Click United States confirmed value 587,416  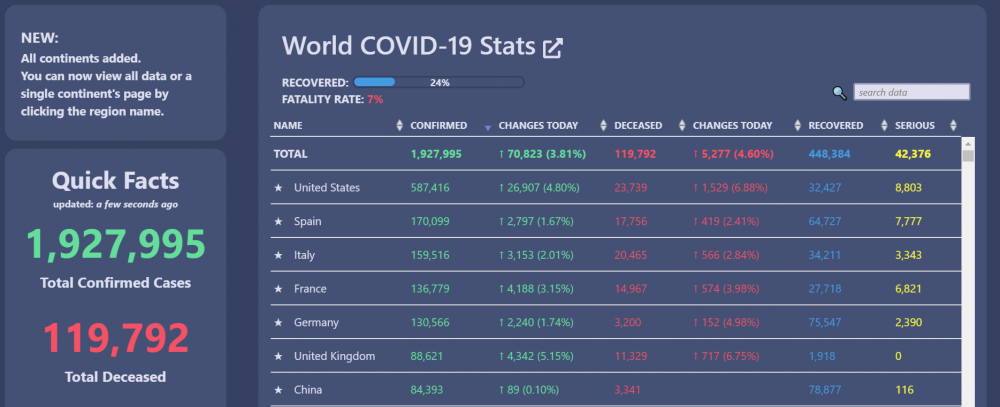click(430, 188)
